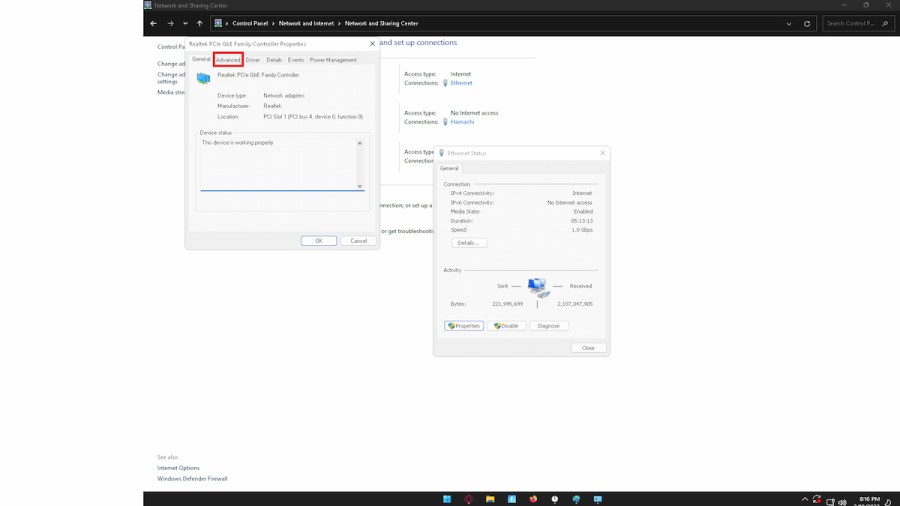Open the Driver tab
The height and width of the screenshot is (506, 900).
click(x=253, y=60)
